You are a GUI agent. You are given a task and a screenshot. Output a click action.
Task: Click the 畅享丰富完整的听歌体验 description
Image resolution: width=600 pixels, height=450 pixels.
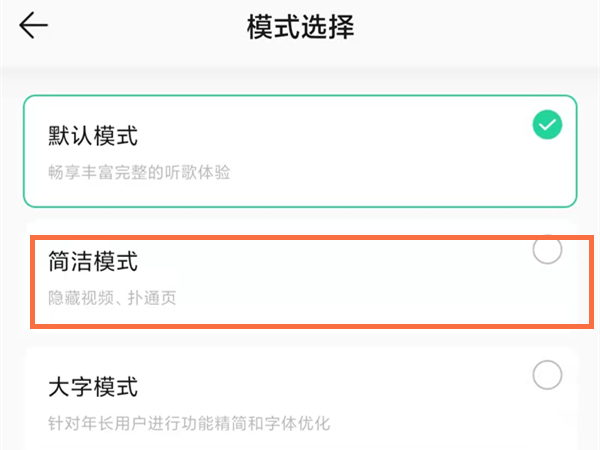pyautogui.click(x=139, y=172)
